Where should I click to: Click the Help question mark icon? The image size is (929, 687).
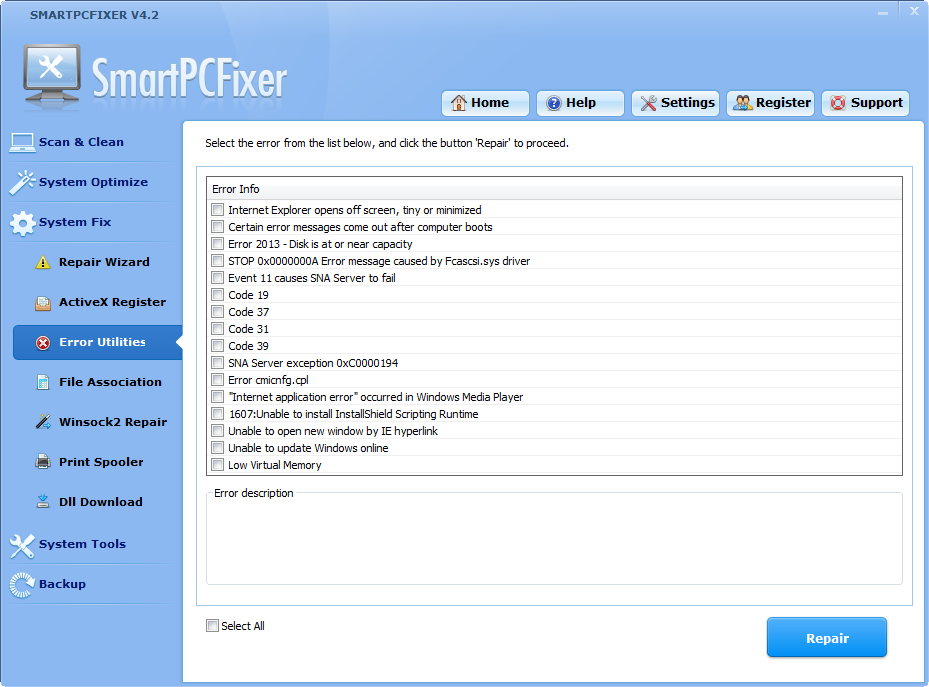click(x=553, y=103)
